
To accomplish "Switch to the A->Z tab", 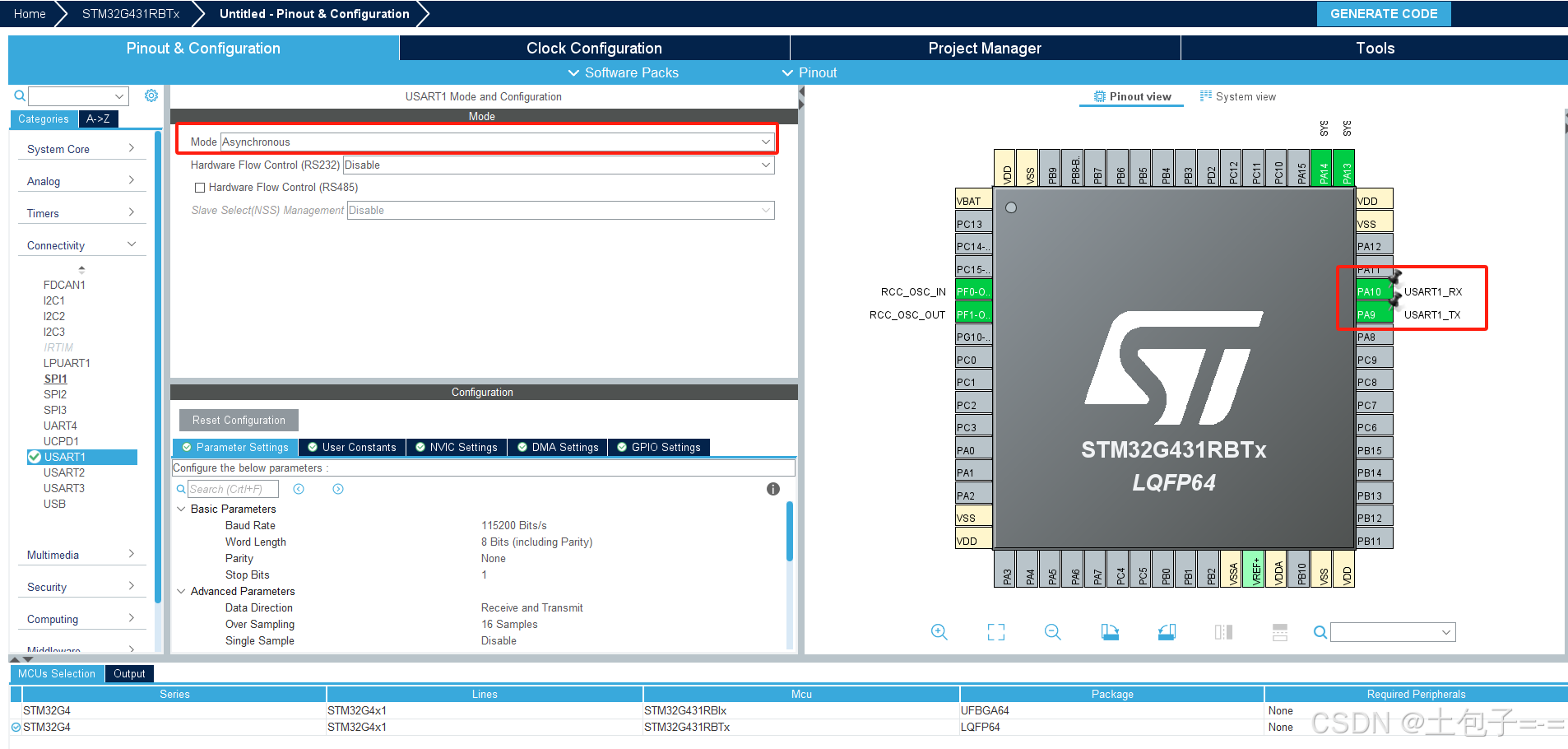I will [98, 119].
